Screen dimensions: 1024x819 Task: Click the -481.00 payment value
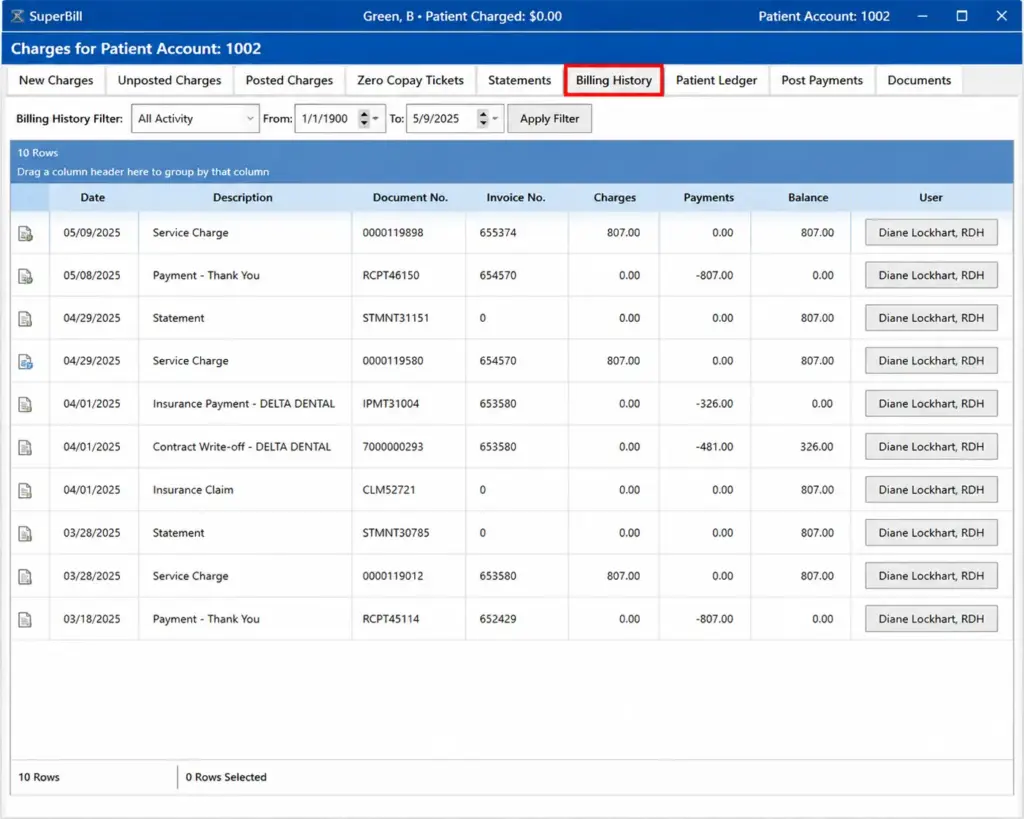point(714,447)
